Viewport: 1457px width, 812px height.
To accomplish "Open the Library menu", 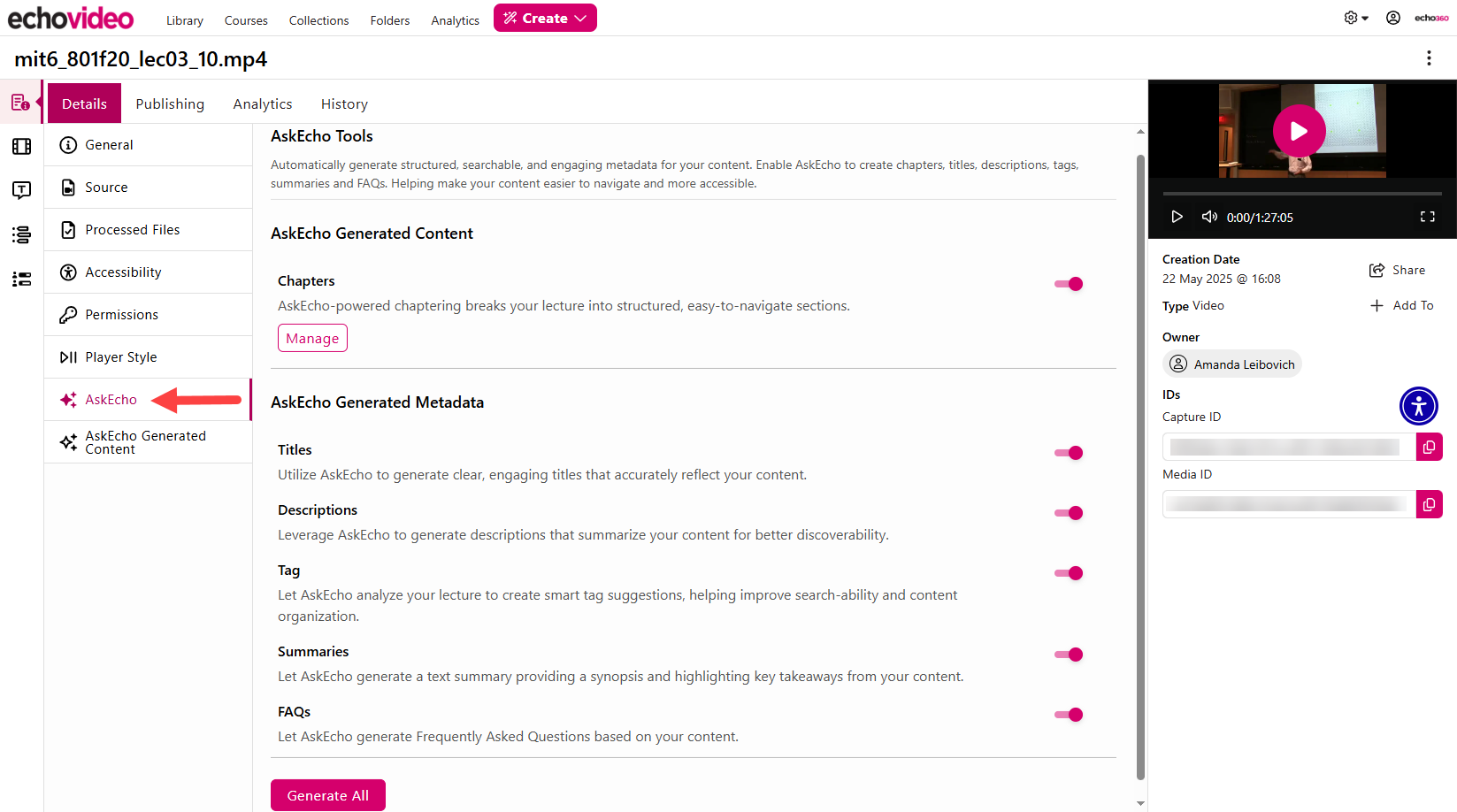I will (x=185, y=20).
